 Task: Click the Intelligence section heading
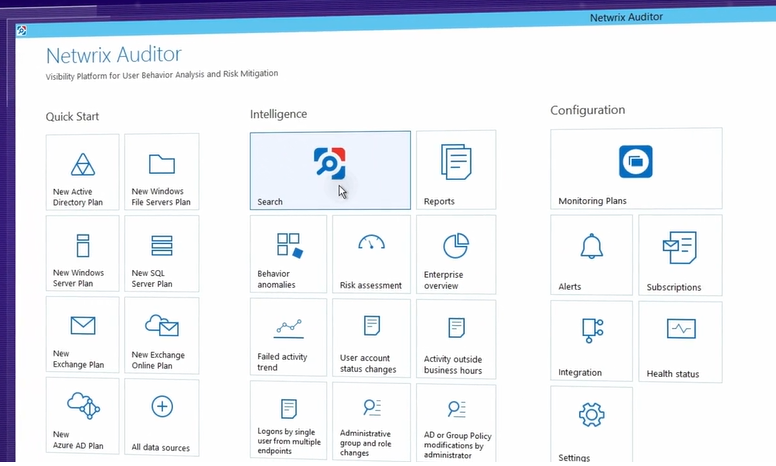[x=278, y=114]
